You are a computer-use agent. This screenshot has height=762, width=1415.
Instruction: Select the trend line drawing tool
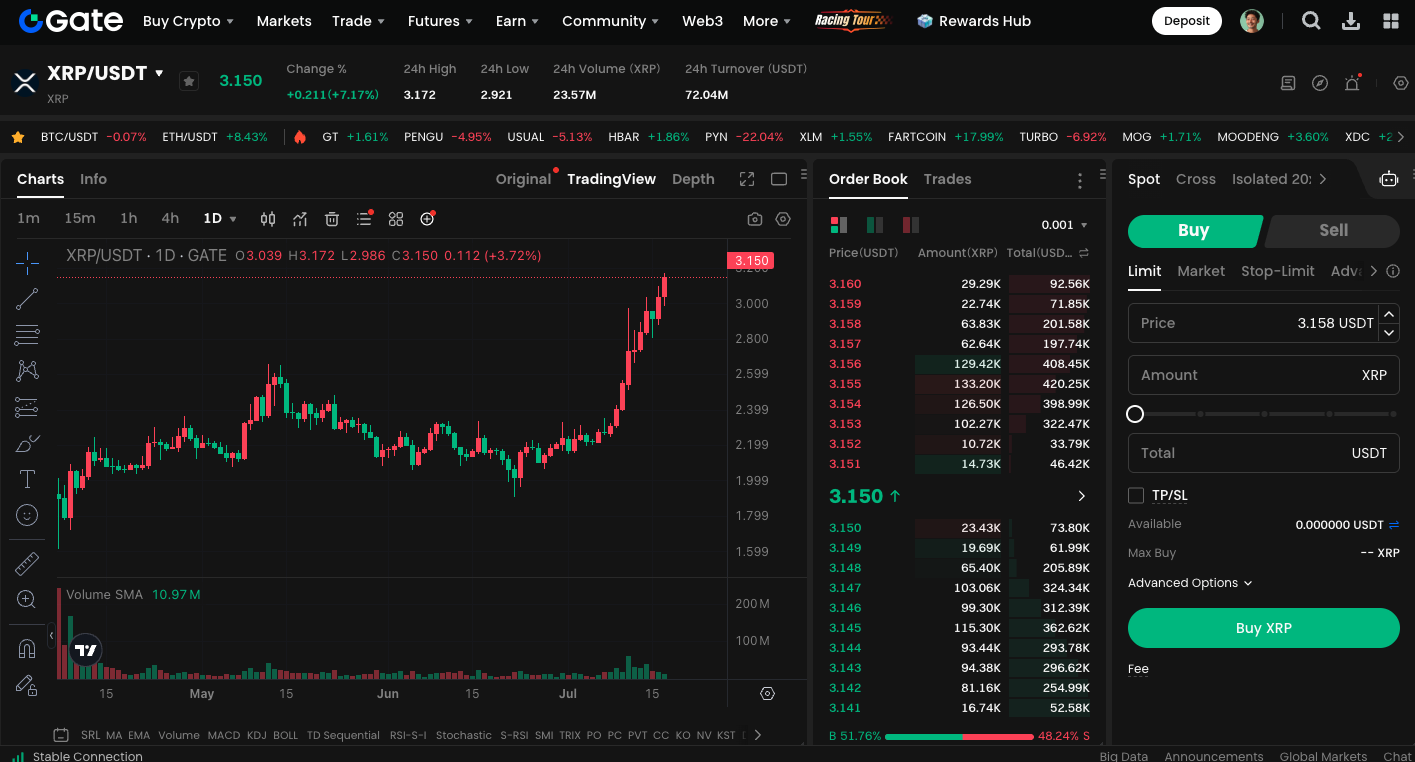tap(27, 298)
